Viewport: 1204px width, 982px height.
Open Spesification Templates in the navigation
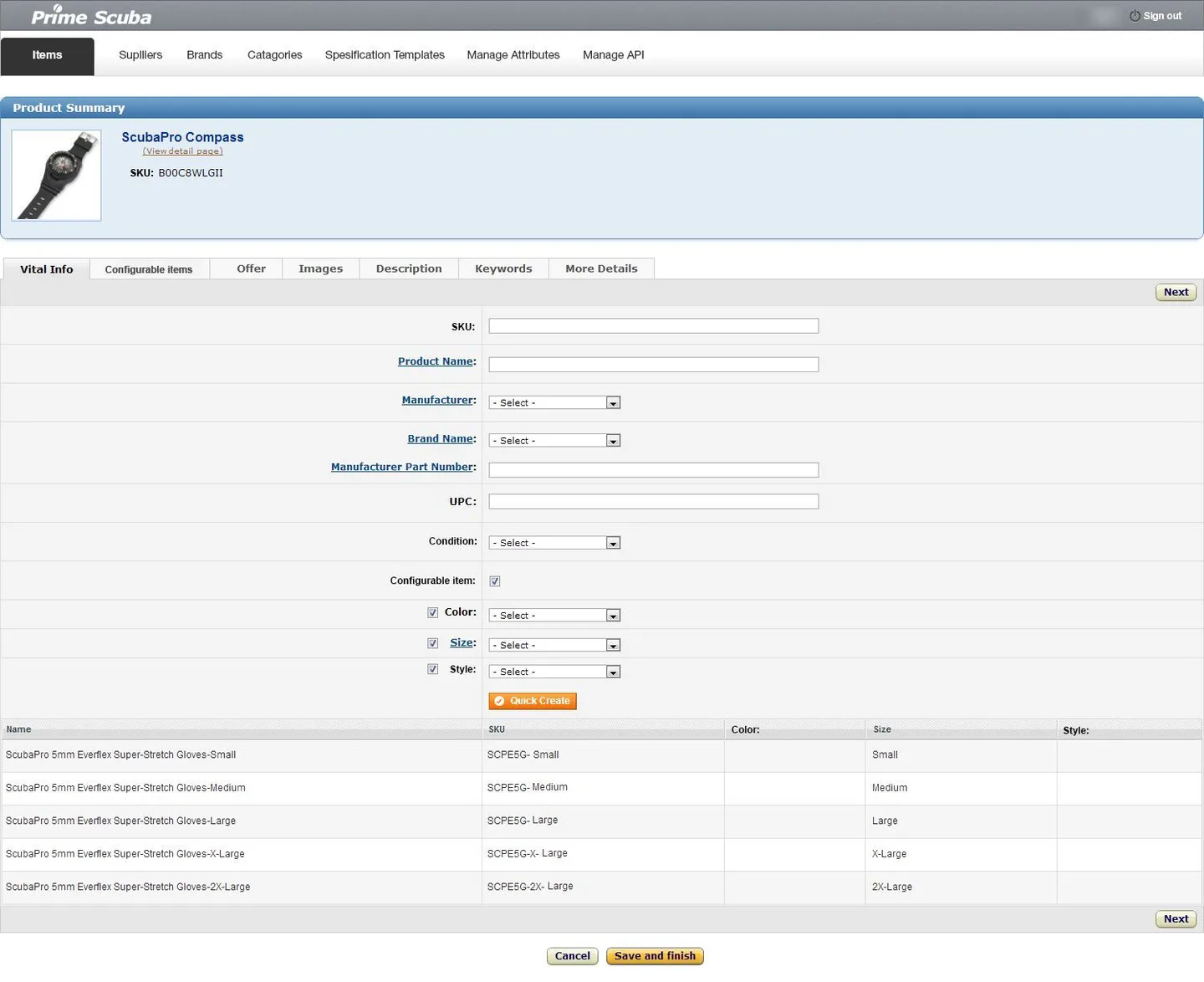(x=385, y=55)
